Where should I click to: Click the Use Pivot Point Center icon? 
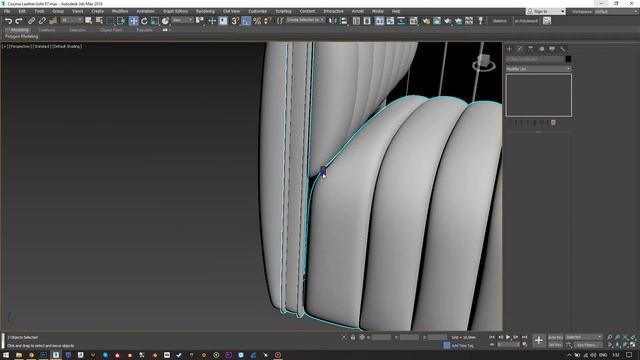tap(200, 21)
